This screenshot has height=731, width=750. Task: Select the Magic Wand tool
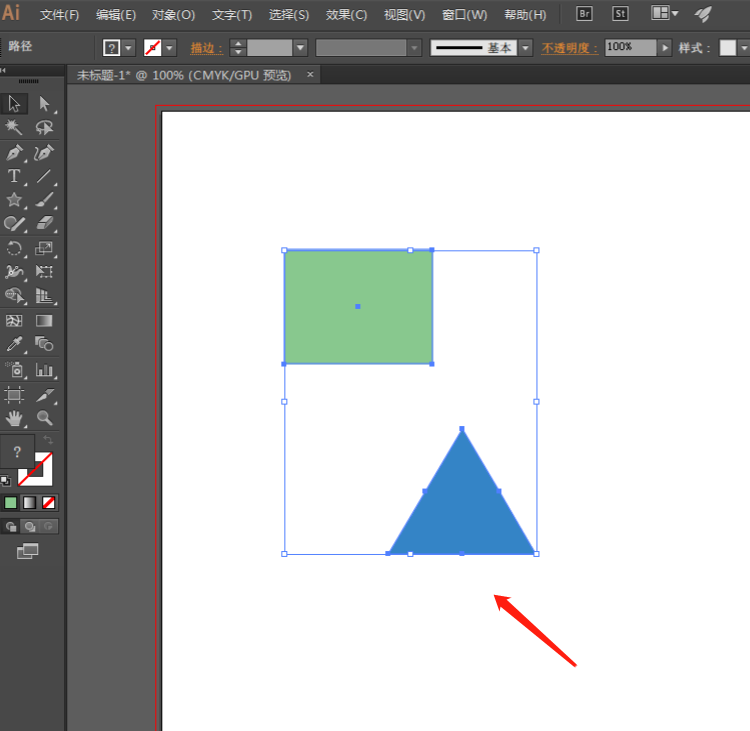[14, 128]
